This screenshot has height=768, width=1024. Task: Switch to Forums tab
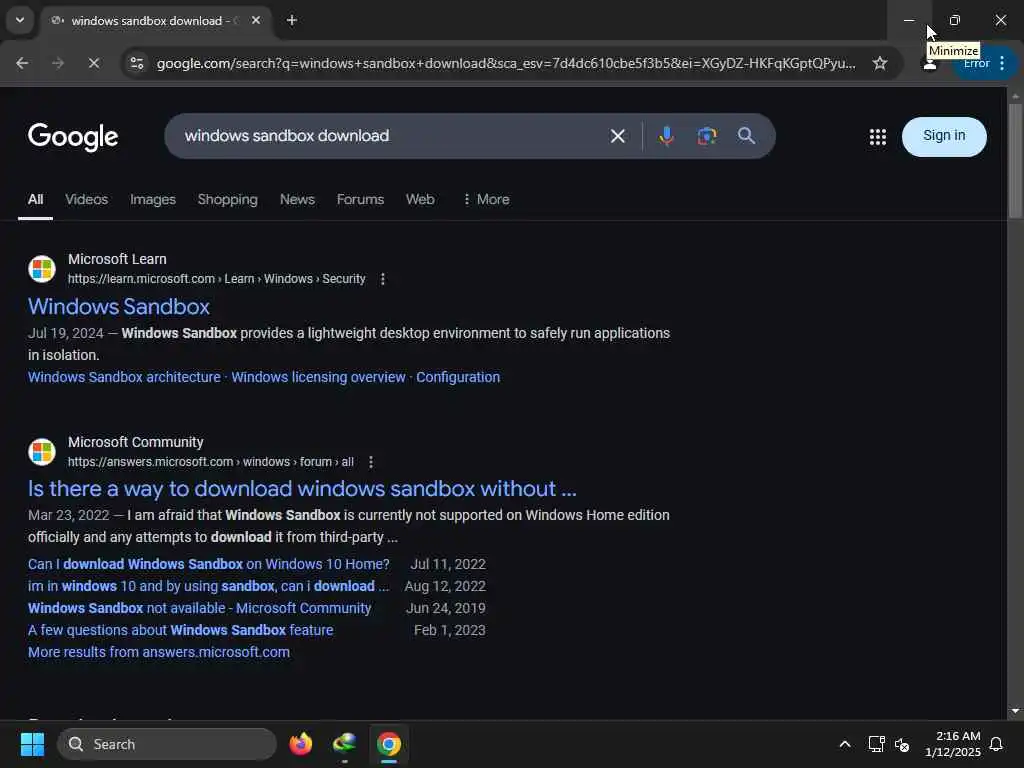tap(360, 200)
